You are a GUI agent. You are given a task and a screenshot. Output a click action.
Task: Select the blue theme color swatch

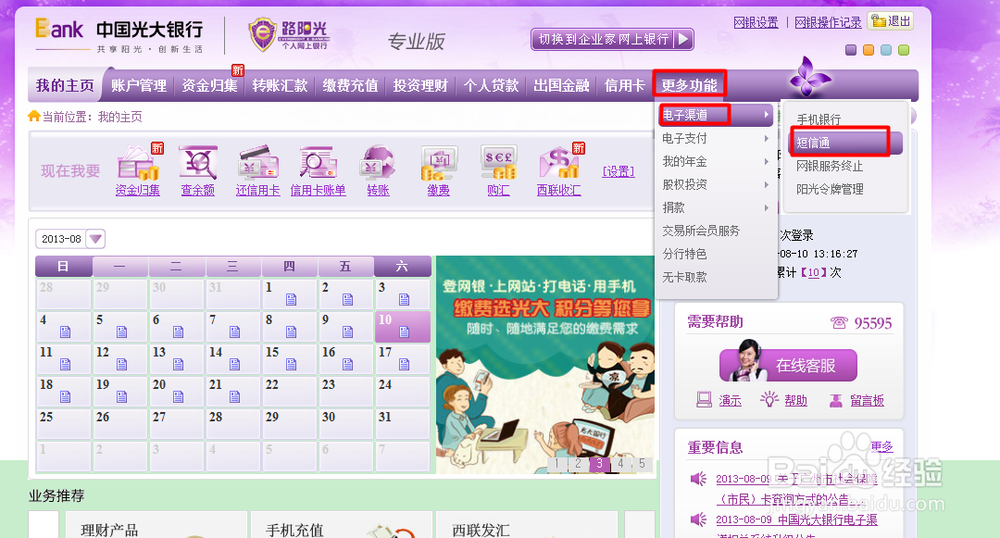[886, 50]
